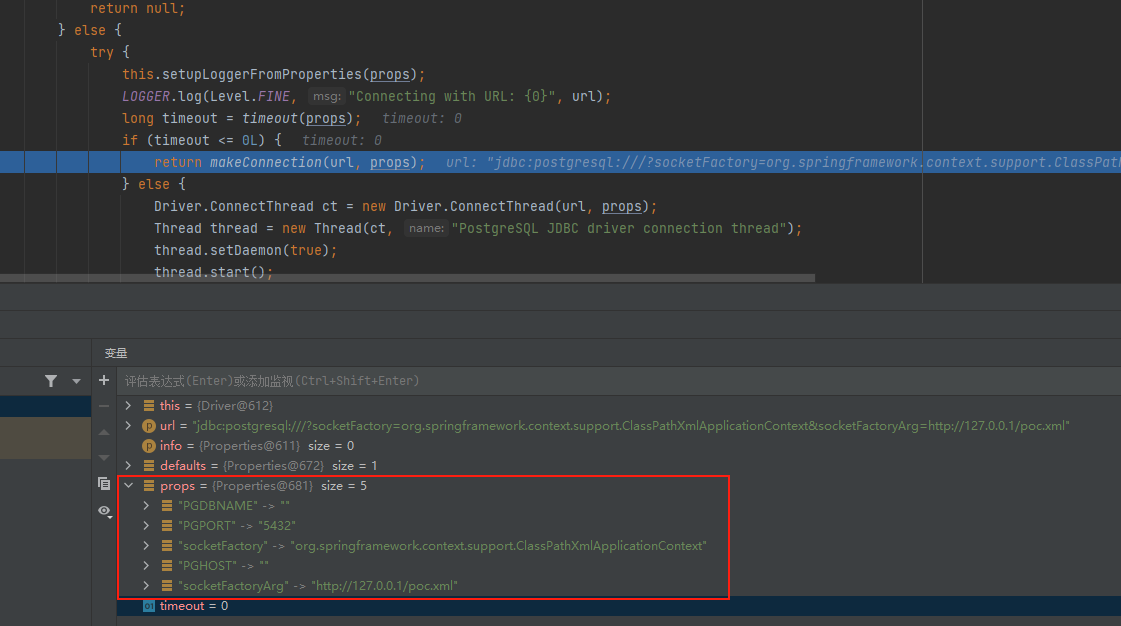The image size is (1121, 626).
Task: Click the long timeout declaration line
Action: coord(242,118)
